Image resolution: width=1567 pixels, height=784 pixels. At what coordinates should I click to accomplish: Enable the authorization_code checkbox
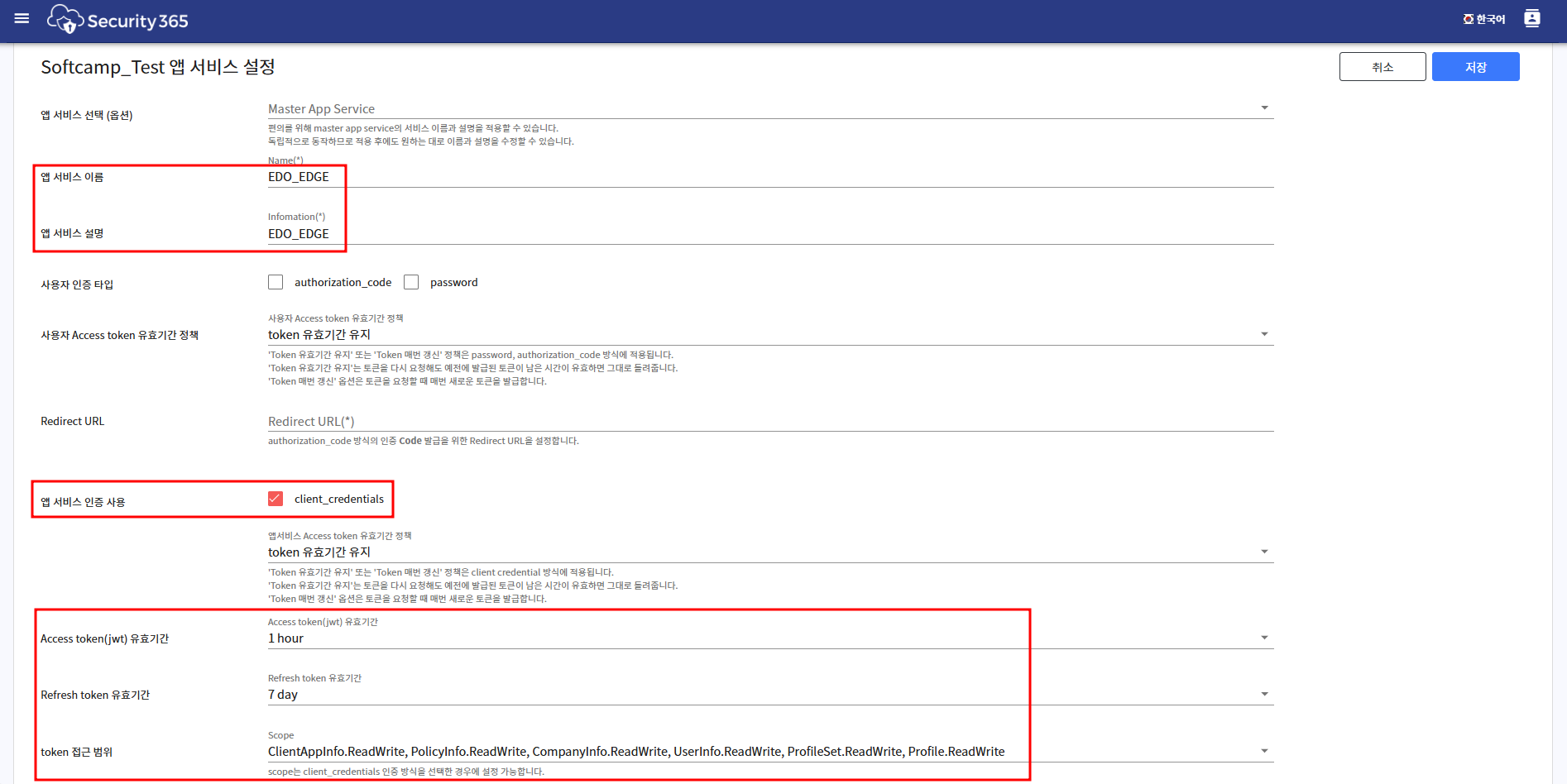(x=276, y=282)
